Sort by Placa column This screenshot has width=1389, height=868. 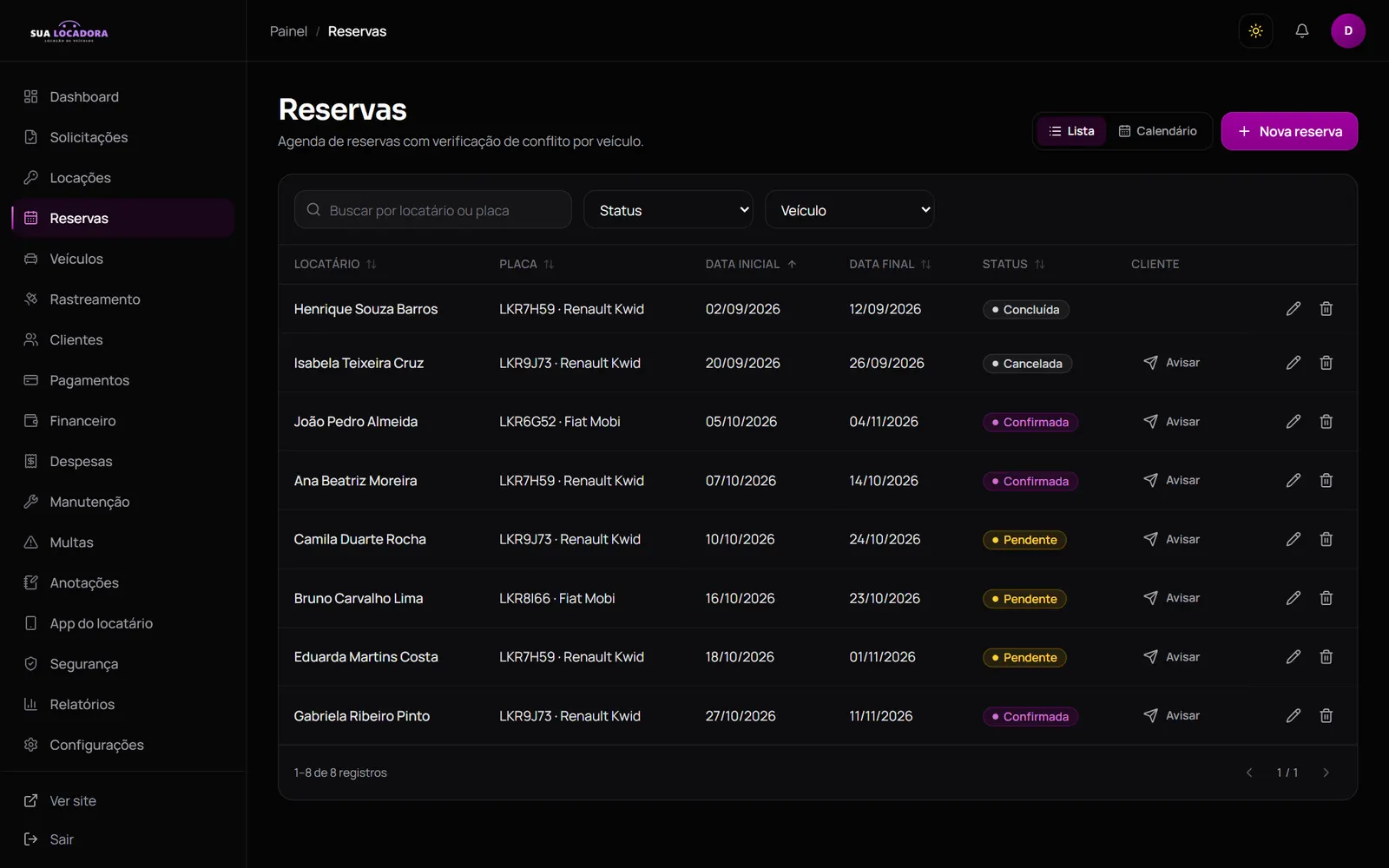[x=526, y=264]
